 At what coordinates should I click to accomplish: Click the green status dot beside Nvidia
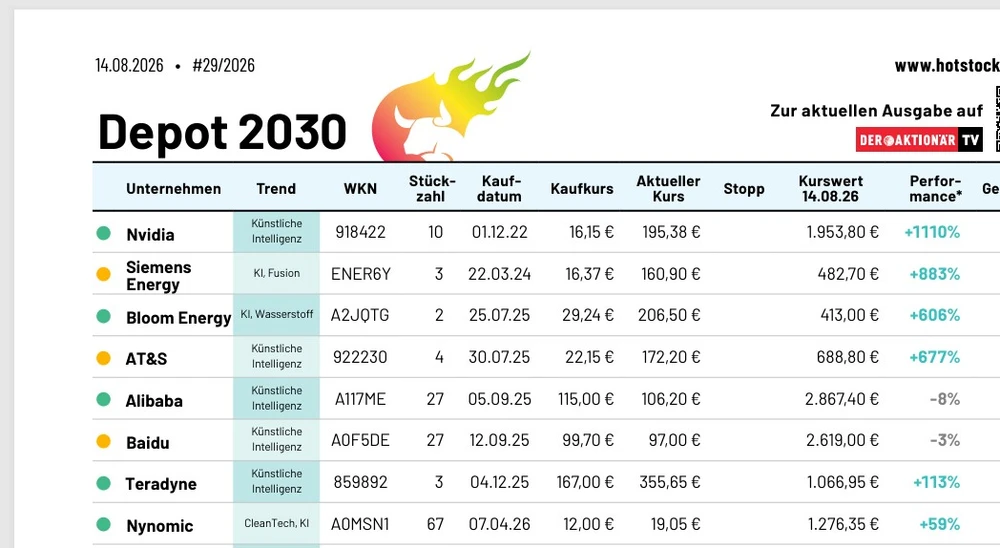(x=103, y=233)
